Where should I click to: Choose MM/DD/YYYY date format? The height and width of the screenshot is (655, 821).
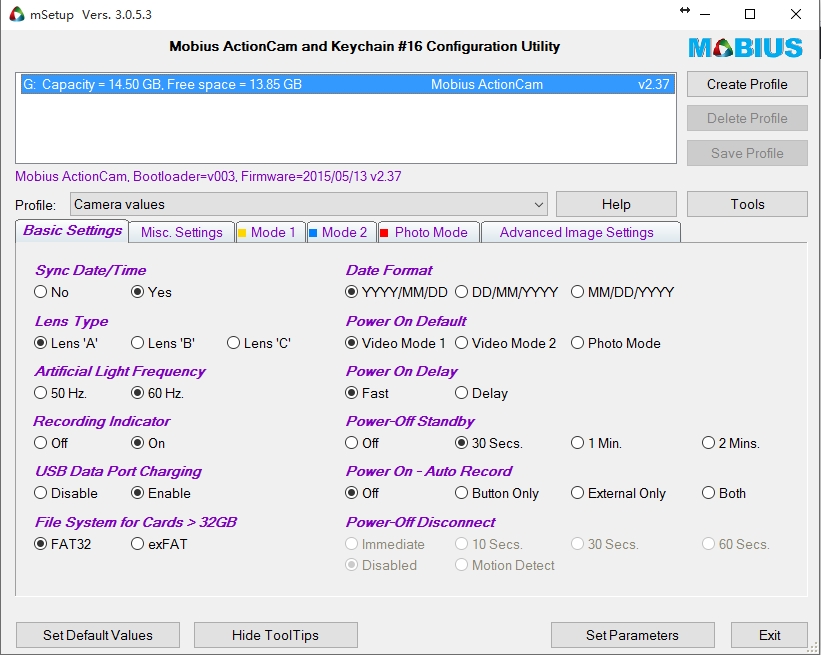623,292
